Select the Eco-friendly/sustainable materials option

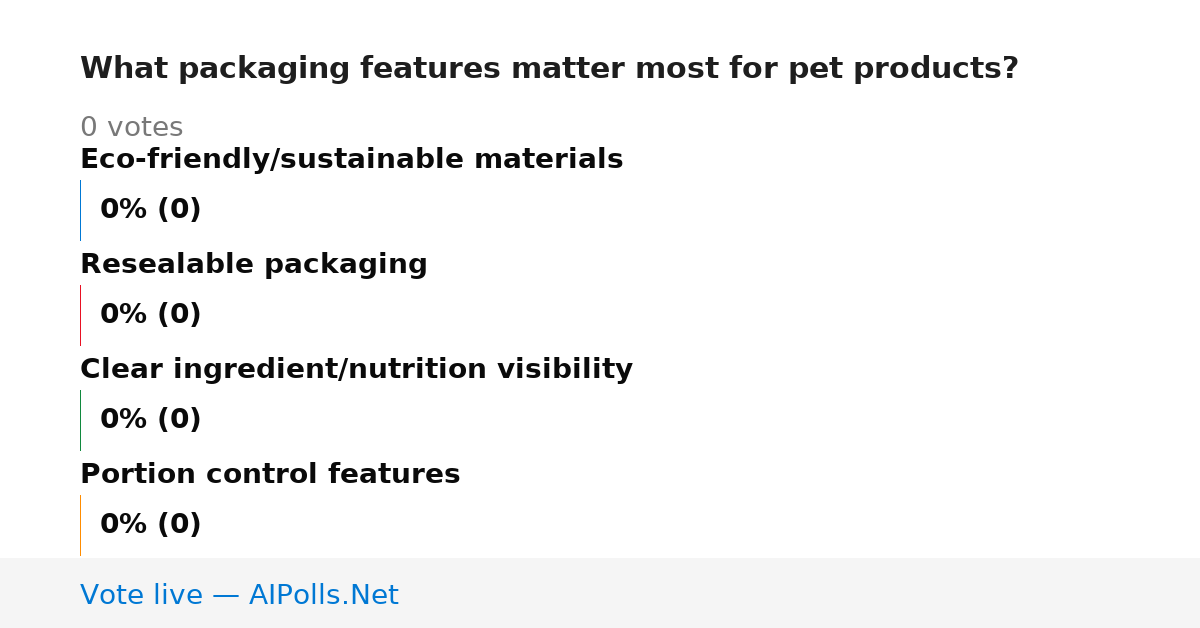351,160
